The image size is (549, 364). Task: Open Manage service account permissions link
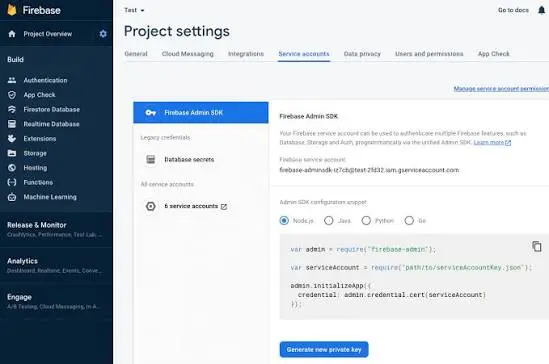point(501,89)
